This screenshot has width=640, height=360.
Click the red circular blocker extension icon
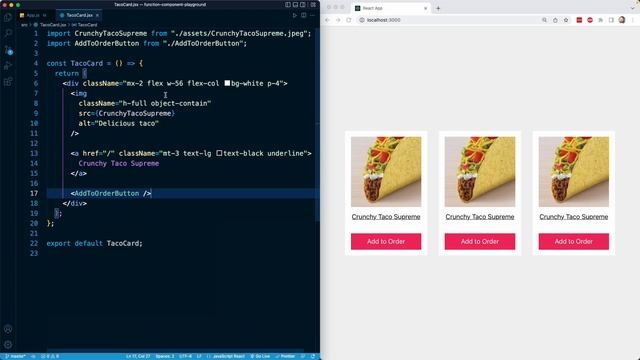point(590,20)
